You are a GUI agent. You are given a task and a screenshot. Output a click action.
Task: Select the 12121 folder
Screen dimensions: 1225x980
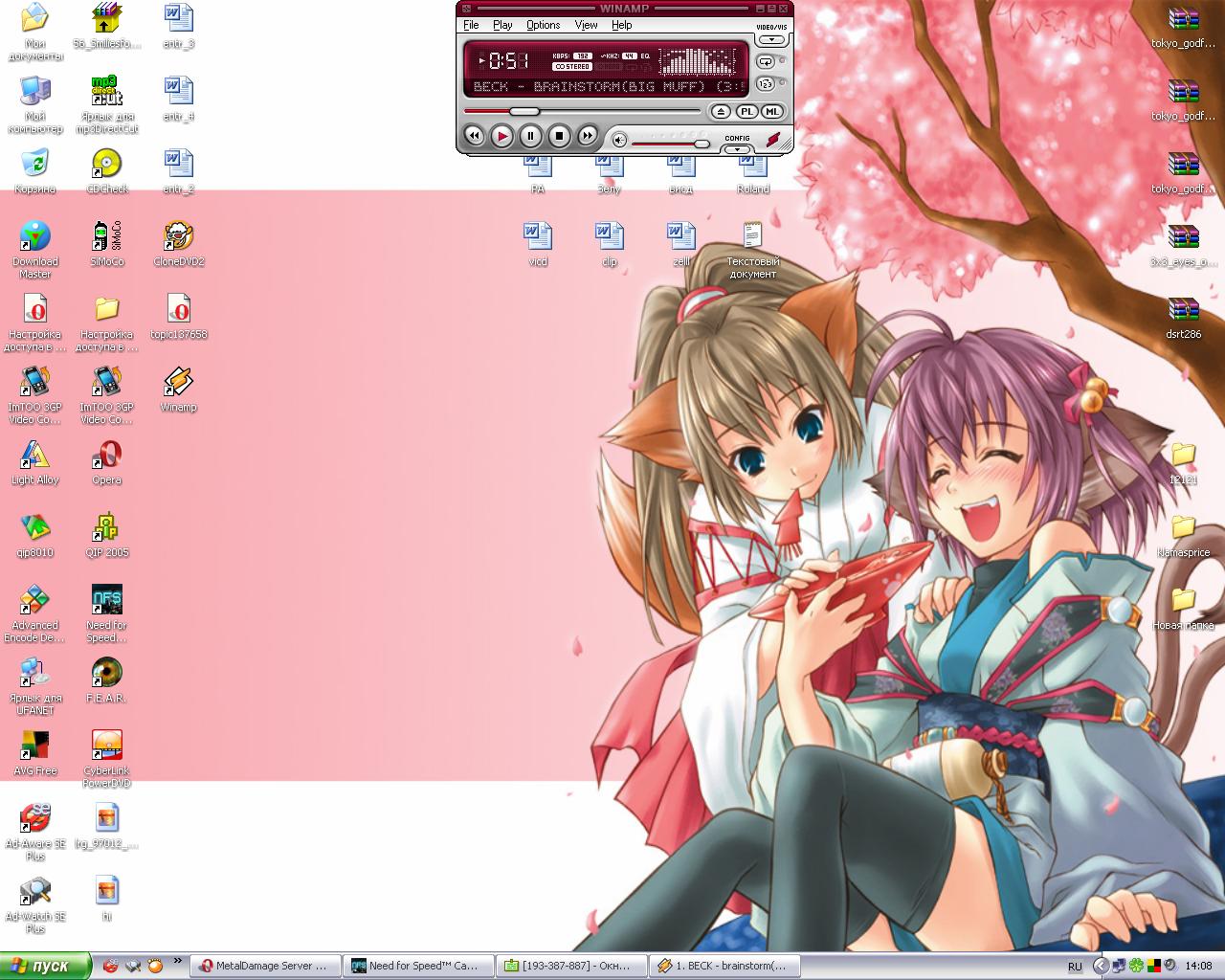click(1184, 462)
